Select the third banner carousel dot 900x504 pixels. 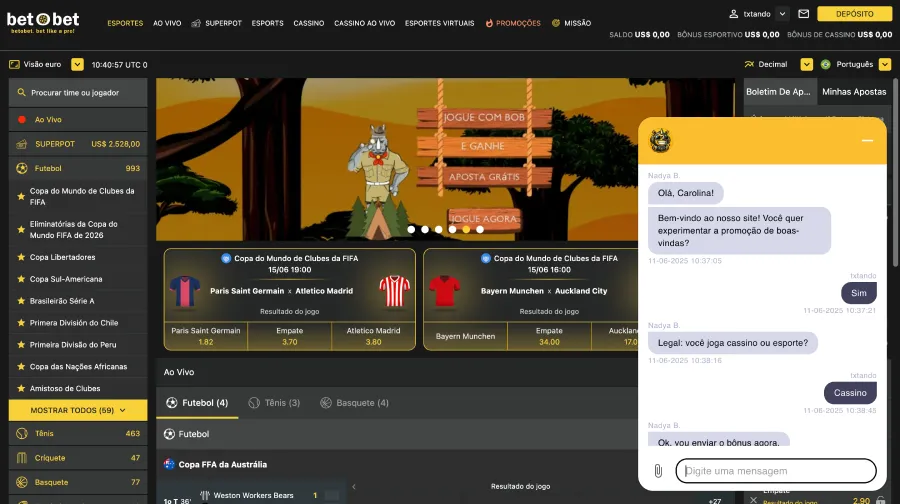439,230
